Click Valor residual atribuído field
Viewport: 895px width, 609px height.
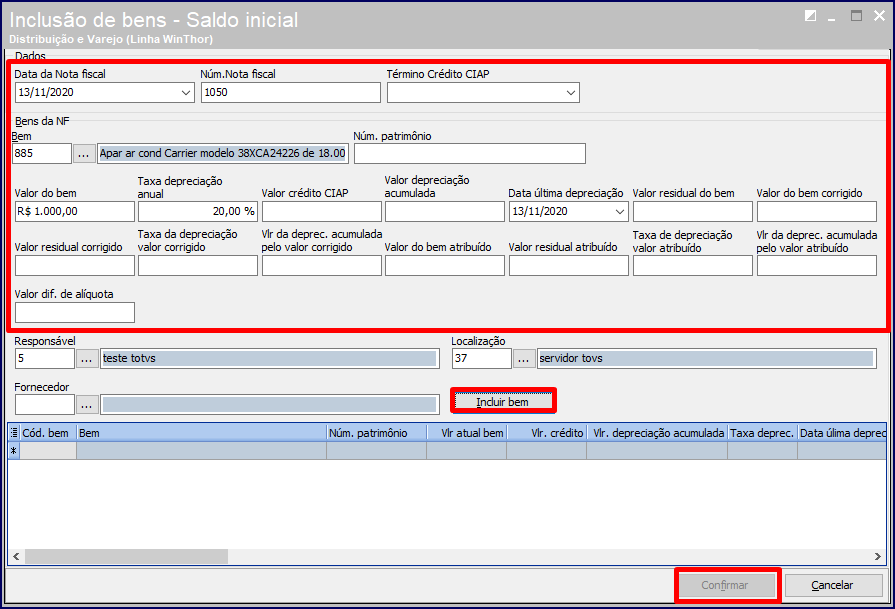pos(569,265)
